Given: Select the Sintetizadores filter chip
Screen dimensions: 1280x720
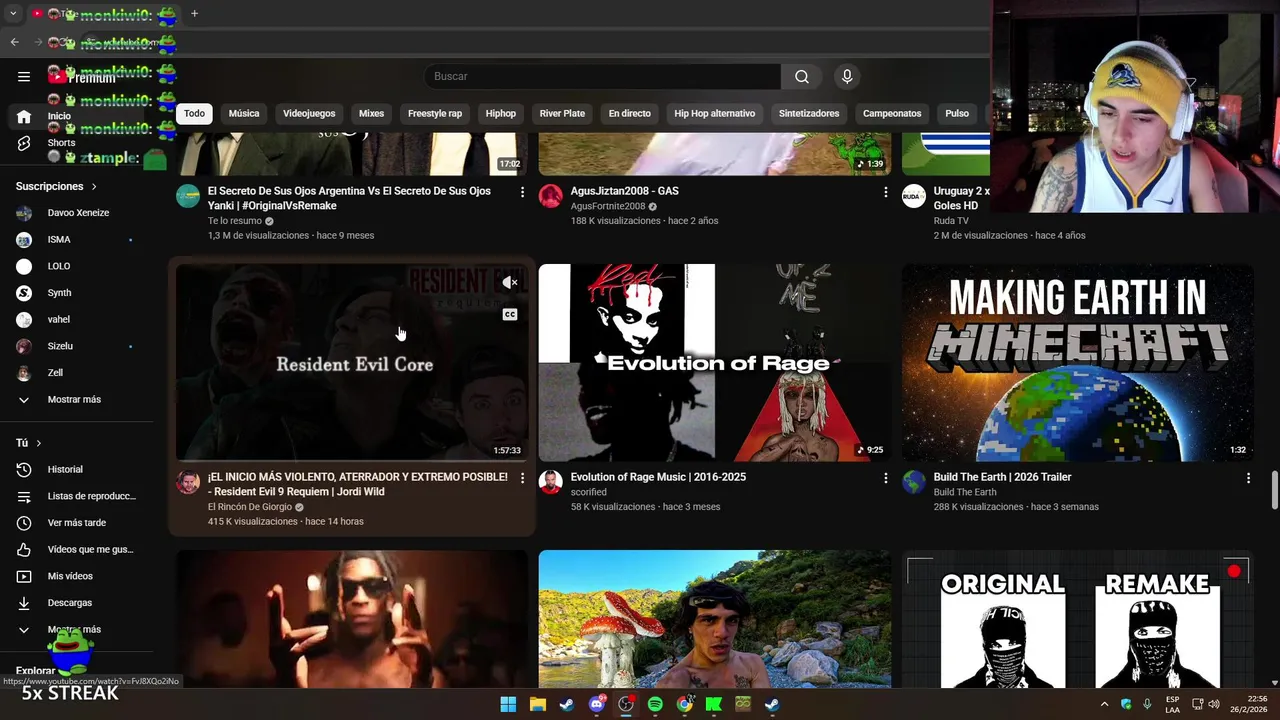Looking at the screenshot, I should (809, 113).
